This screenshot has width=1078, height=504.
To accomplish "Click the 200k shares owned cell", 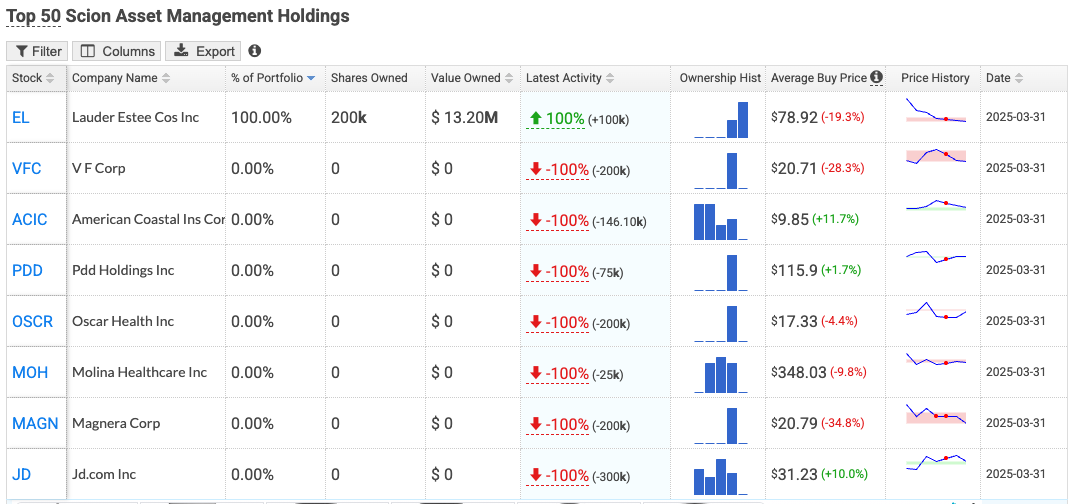I will click(x=349, y=118).
